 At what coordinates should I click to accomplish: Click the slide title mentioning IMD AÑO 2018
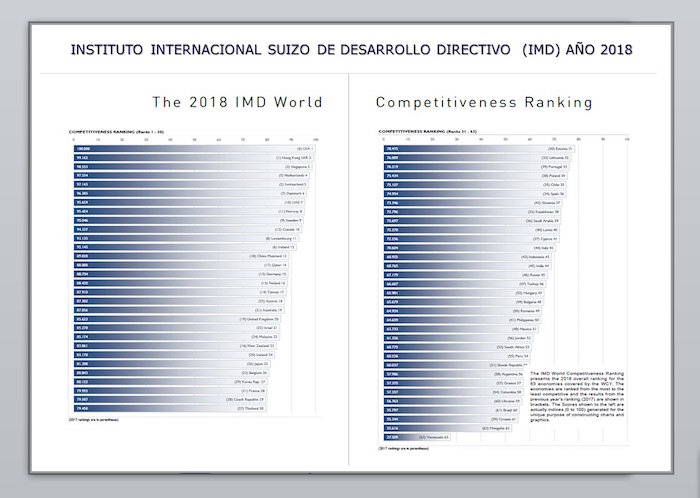tap(349, 47)
